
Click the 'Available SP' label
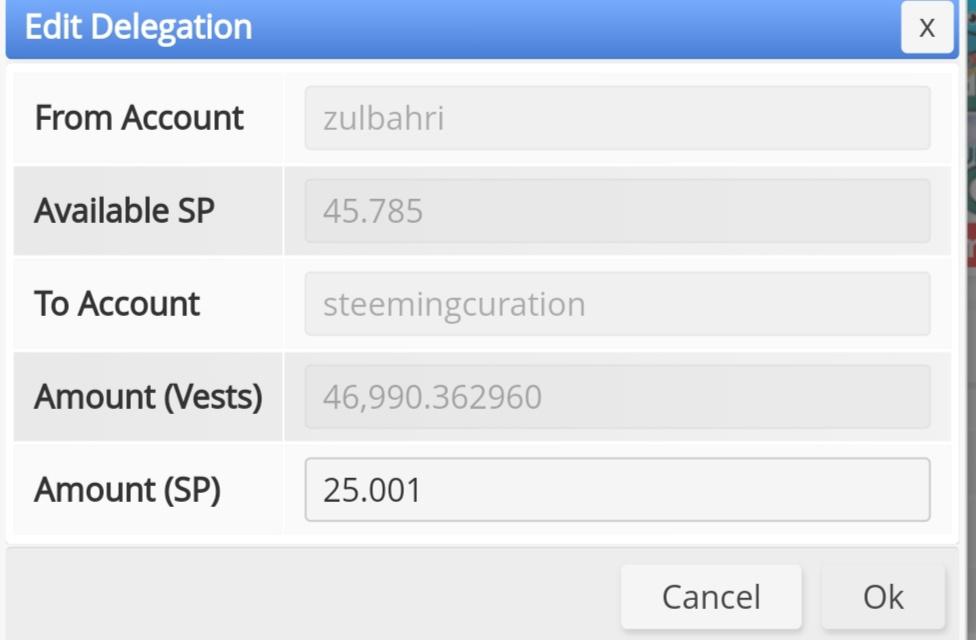(124, 211)
